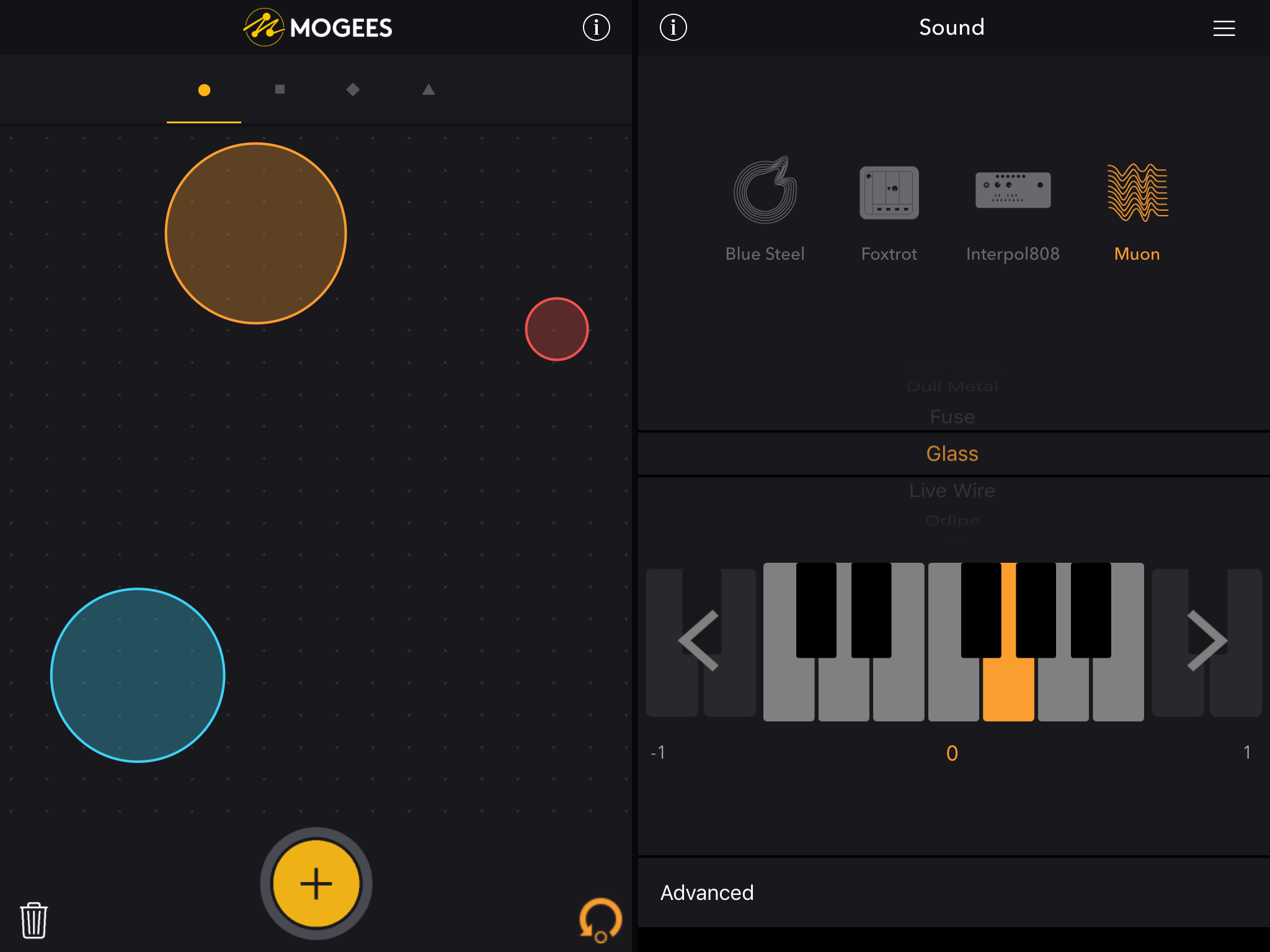Click the Sound panel title
The image size is (1270, 952).
(x=952, y=27)
